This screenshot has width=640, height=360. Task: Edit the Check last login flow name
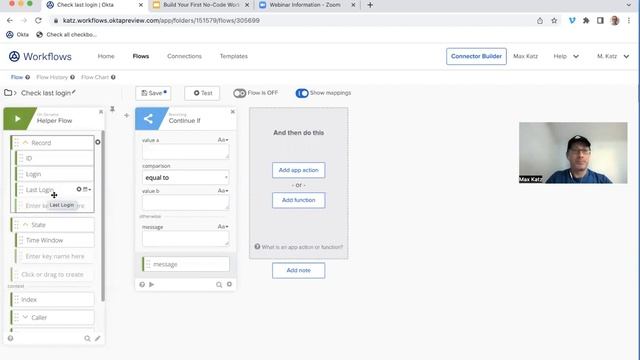[x=74, y=92]
